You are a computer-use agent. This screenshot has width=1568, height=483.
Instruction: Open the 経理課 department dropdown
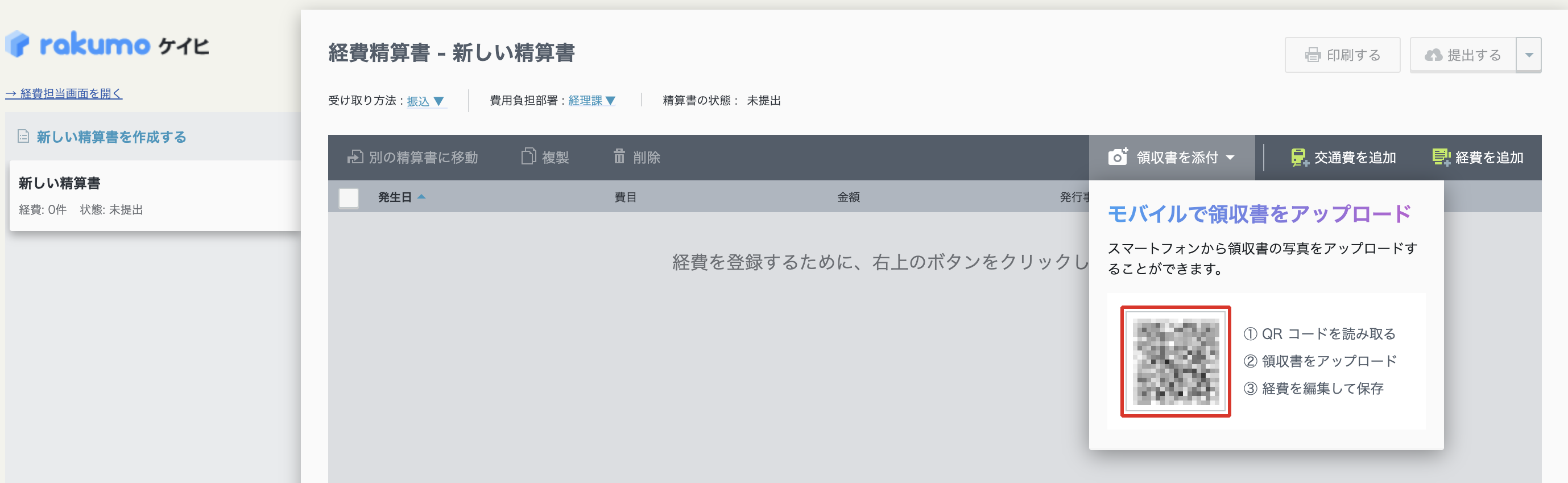[x=592, y=101]
